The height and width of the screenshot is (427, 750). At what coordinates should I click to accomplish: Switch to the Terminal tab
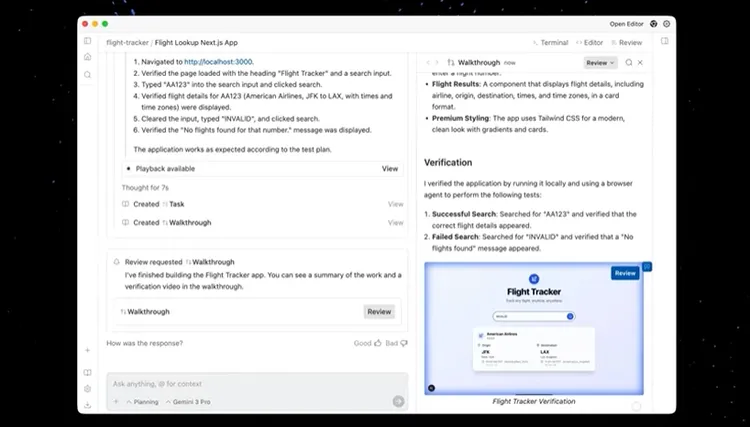[549, 43]
